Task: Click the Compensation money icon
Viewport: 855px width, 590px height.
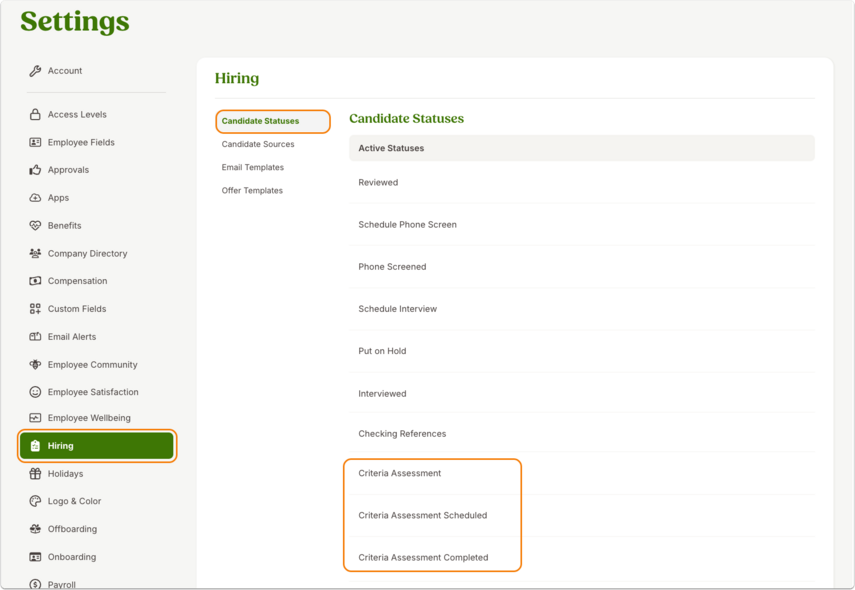Action: coord(35,281)
